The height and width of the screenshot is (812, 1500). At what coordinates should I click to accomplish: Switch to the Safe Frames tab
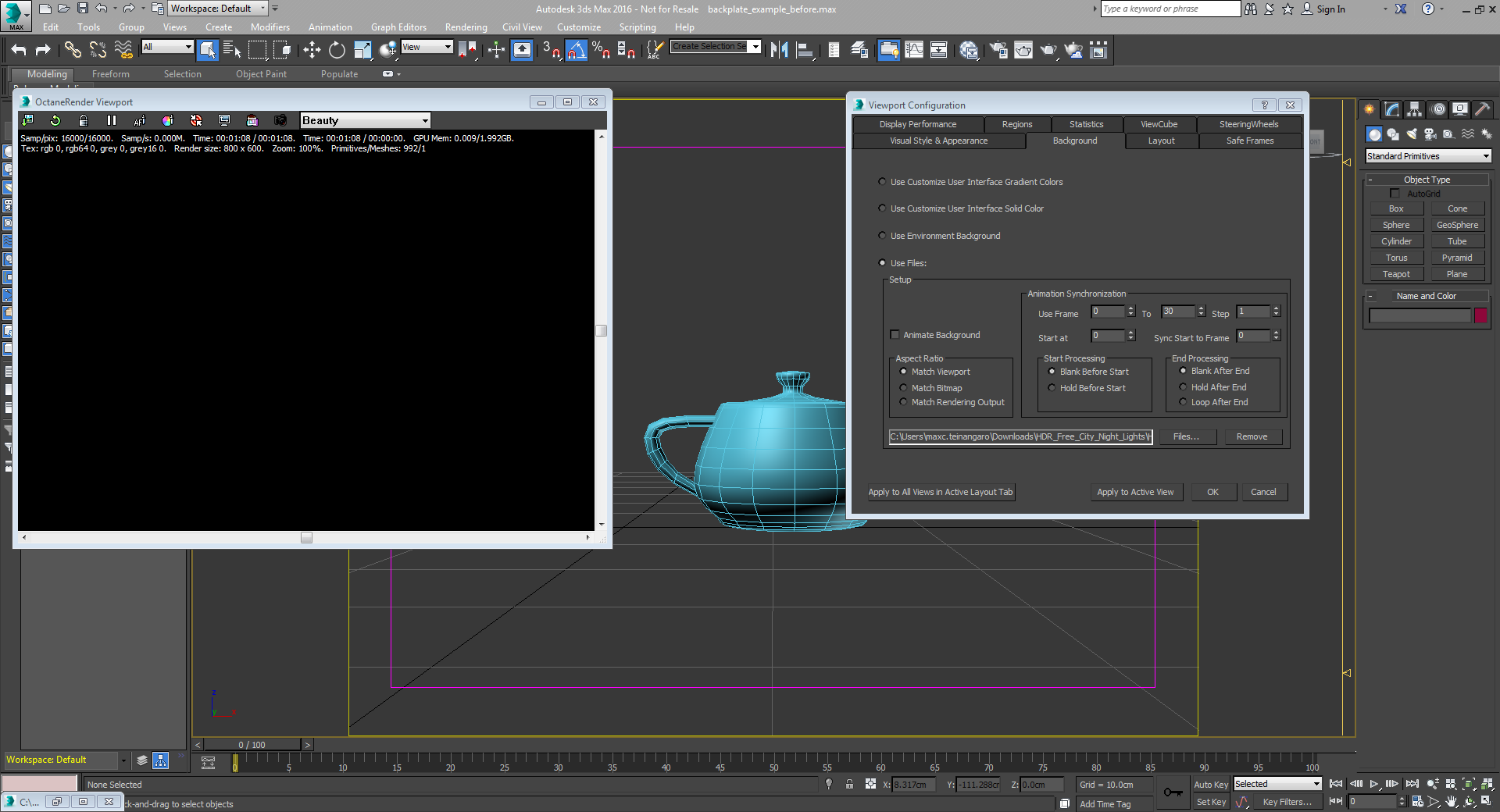[x=1249, y=141]
